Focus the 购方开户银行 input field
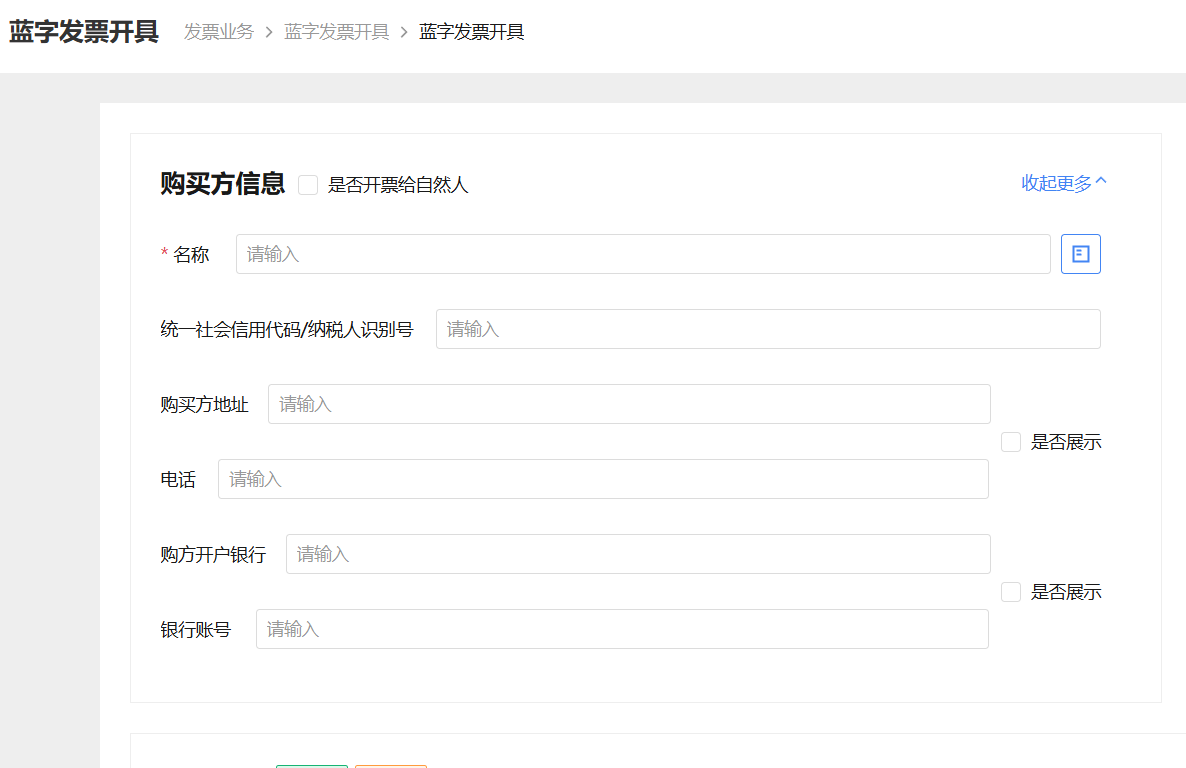Viewport: 1186px width, 768px height. coord(638,554)
